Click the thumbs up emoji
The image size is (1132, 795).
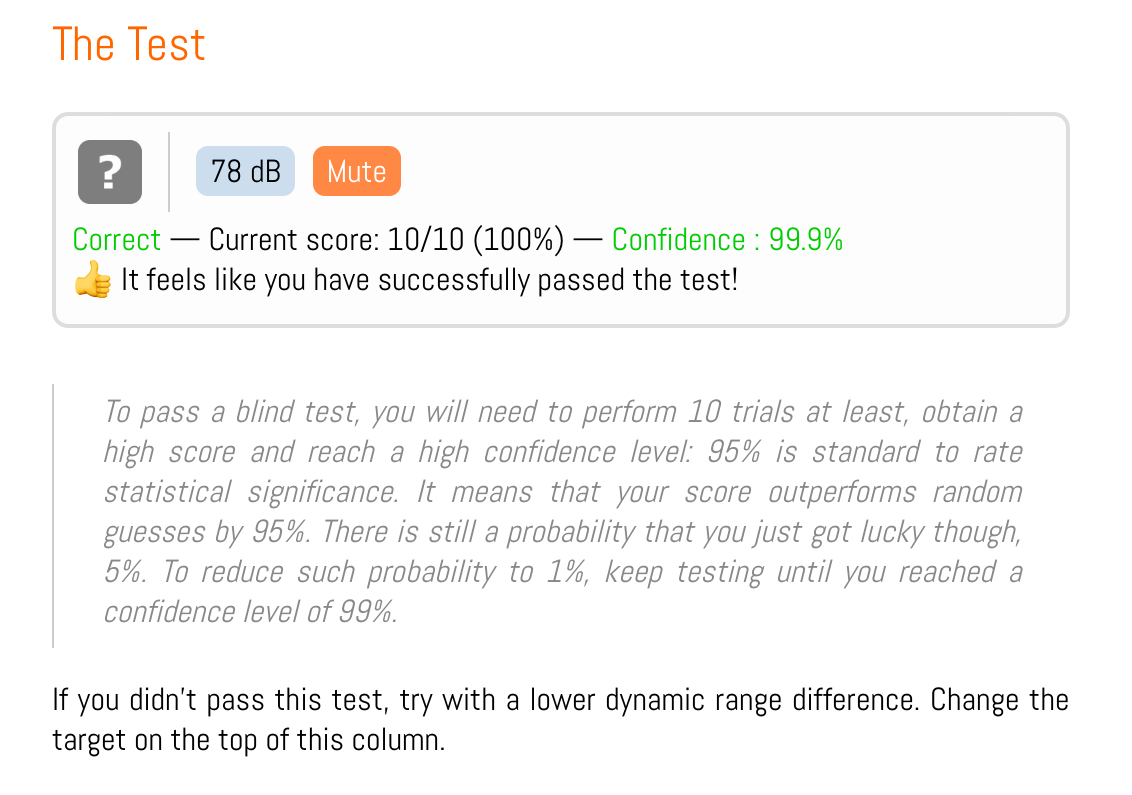(x=92, y=279)
